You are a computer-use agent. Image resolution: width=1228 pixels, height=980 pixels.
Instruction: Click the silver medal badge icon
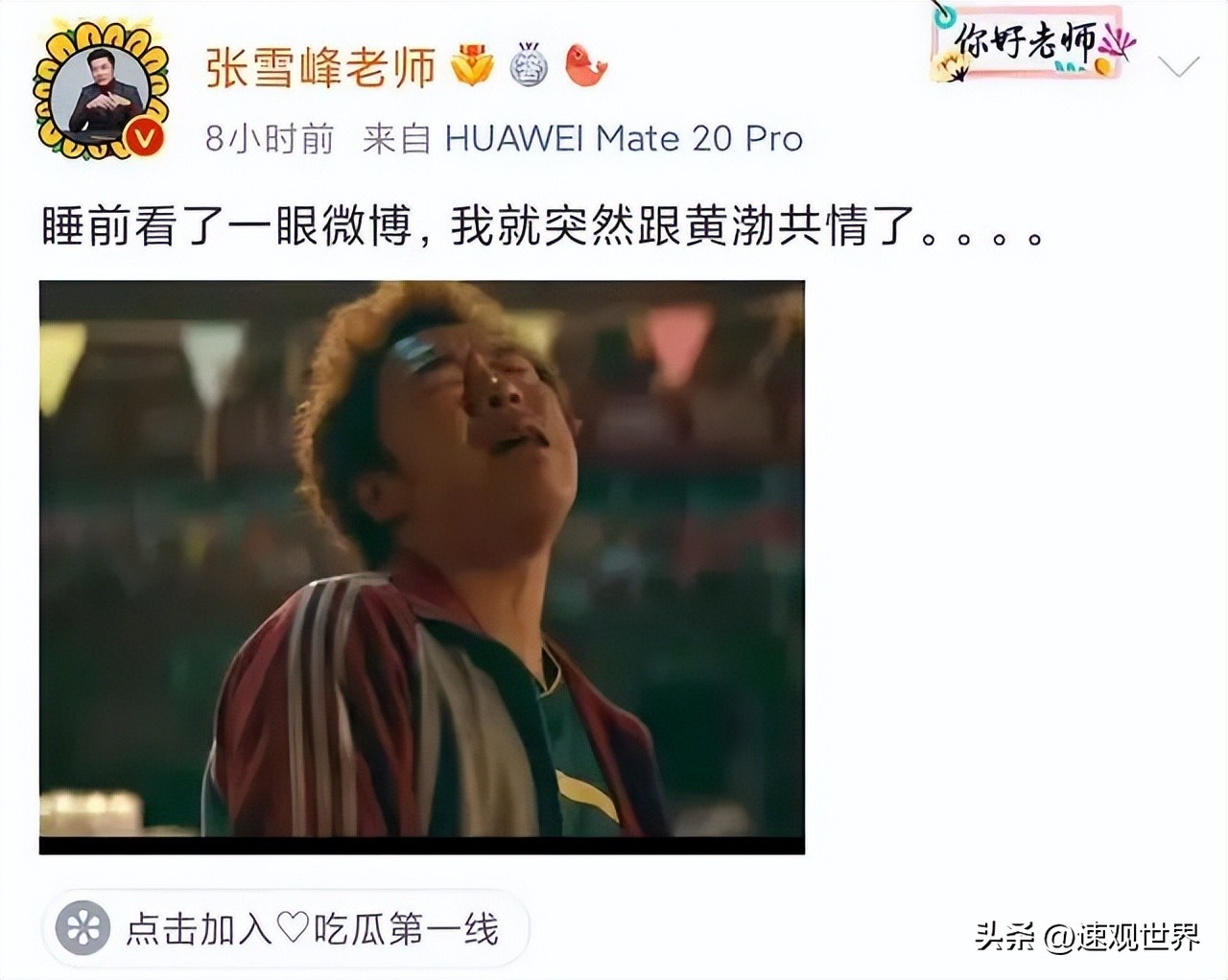pyautogui.click(x=528, y=65)
